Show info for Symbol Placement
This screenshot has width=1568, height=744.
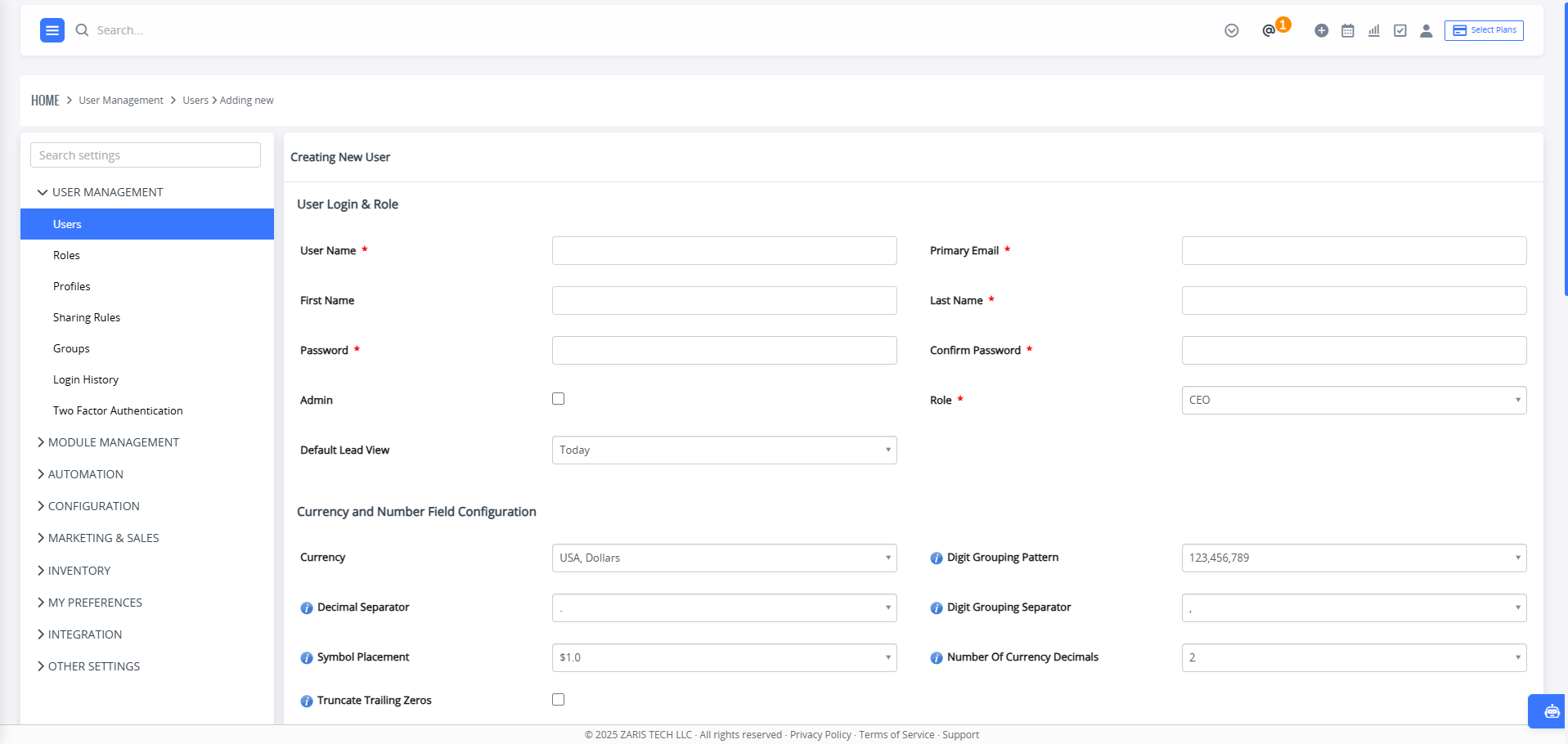point(307,658)
